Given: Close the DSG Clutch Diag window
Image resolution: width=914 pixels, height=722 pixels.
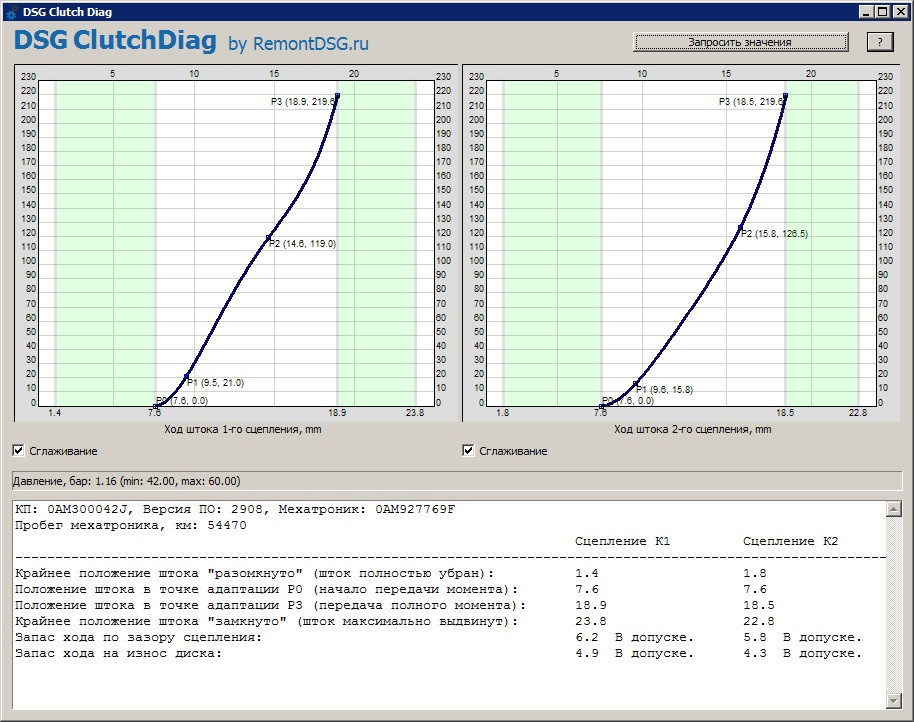Looking at the screenshot, I should tap(900, 12).
